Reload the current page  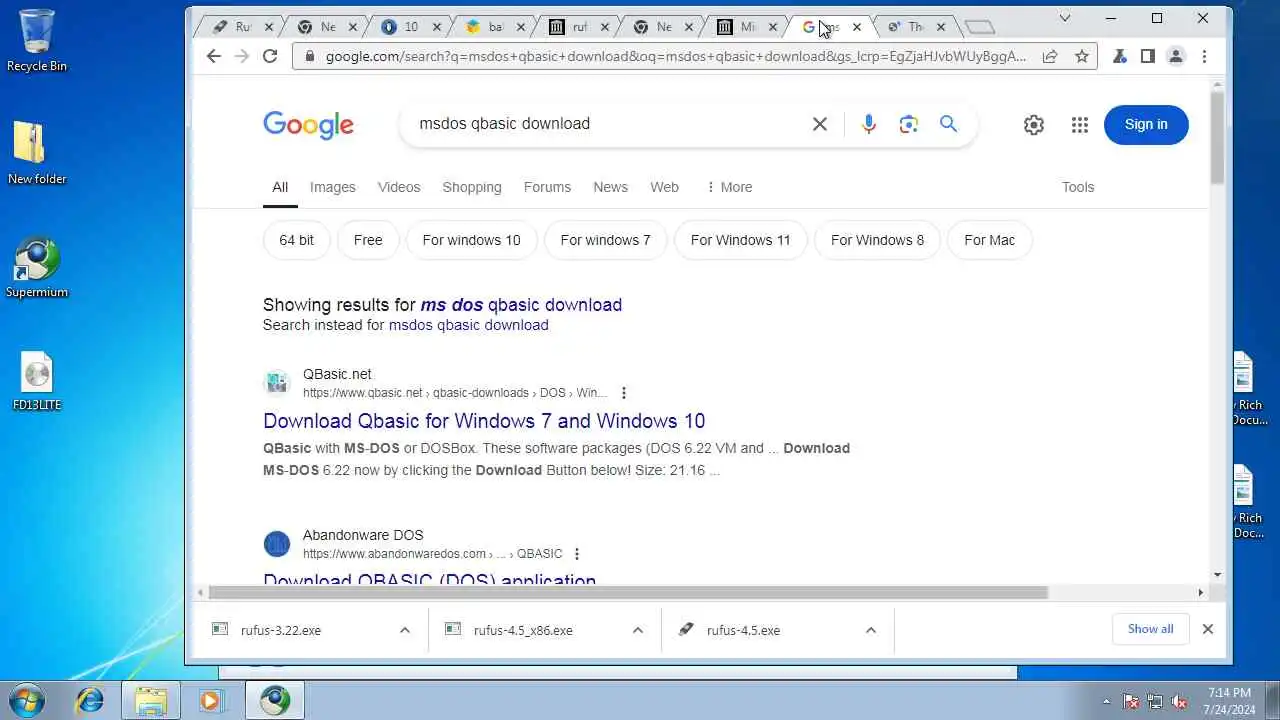270,57
